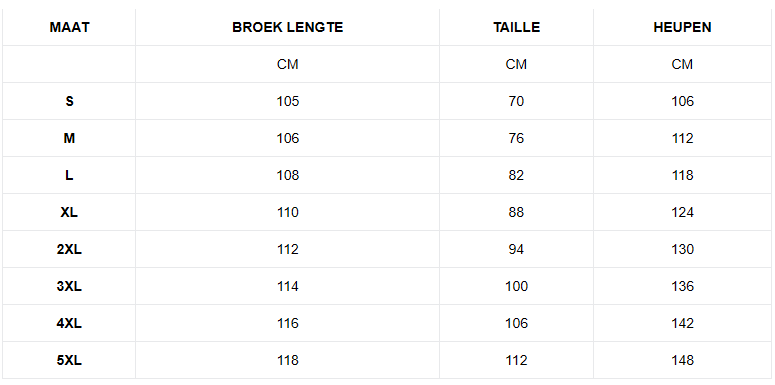
Task: Click trouser length 110 for XL
Action: pyautogui.click(x=288, y=213)
